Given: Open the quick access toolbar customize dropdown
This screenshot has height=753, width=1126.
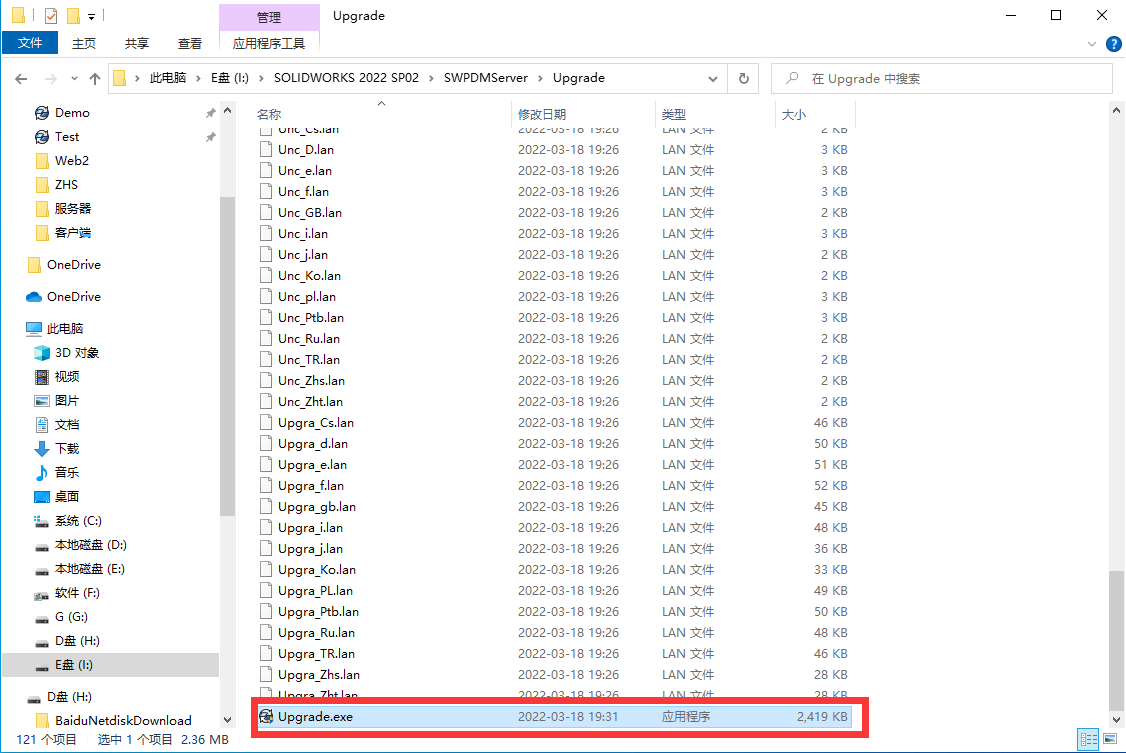Looking at the screenshot, I should coord(91,16).
